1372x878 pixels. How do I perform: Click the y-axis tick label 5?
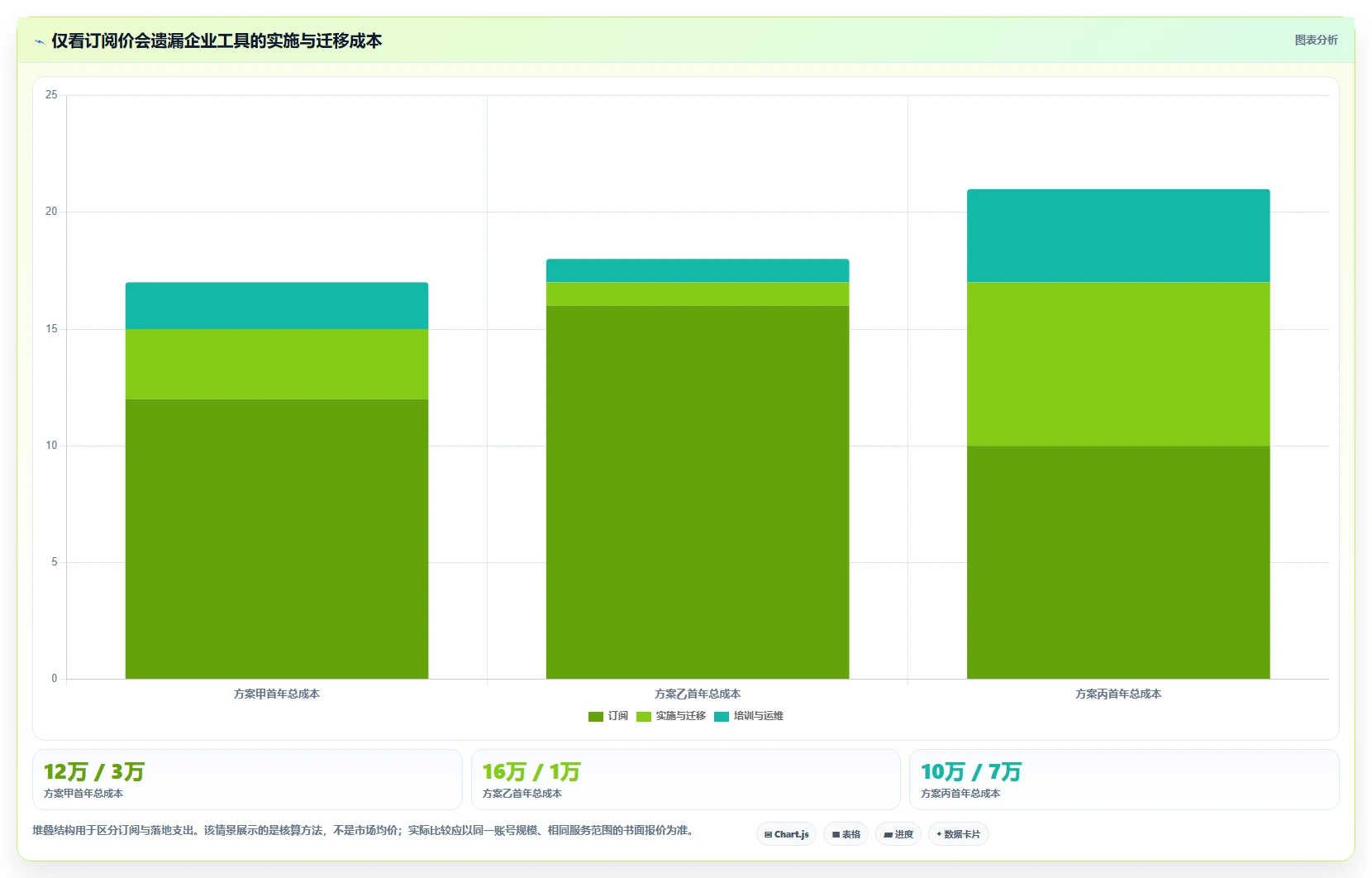coord(55,562)
